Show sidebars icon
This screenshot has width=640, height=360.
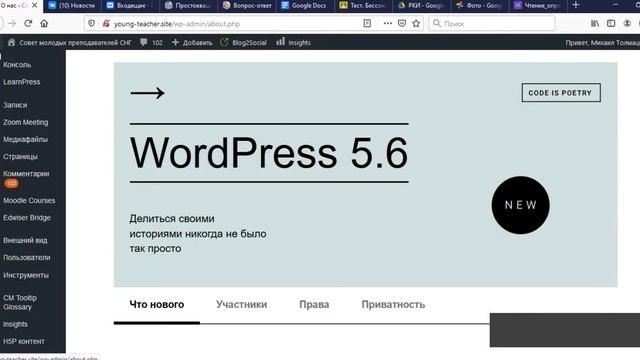coord(611,23)
